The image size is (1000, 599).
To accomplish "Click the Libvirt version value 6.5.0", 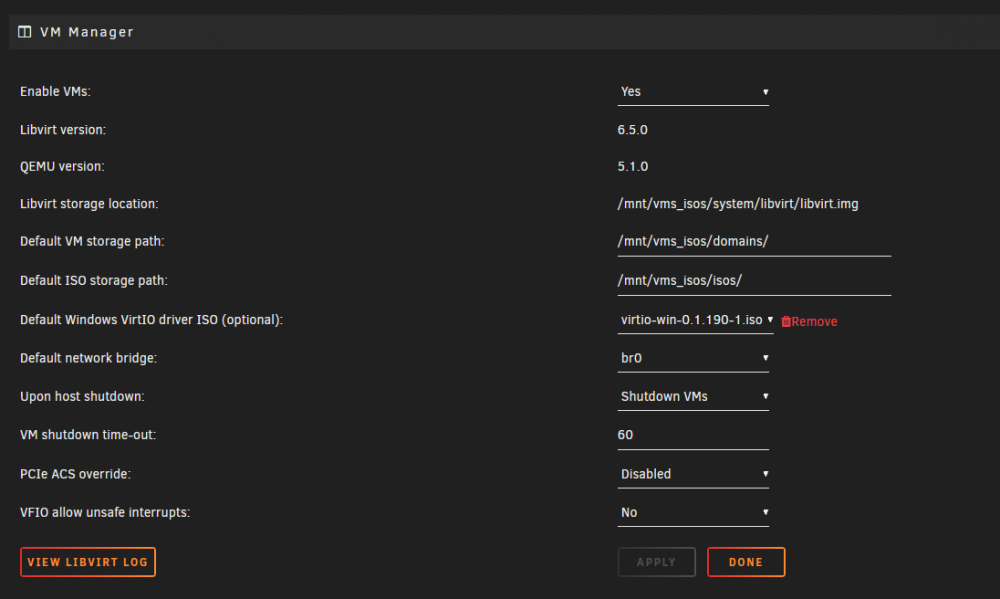I will (632, 130).
